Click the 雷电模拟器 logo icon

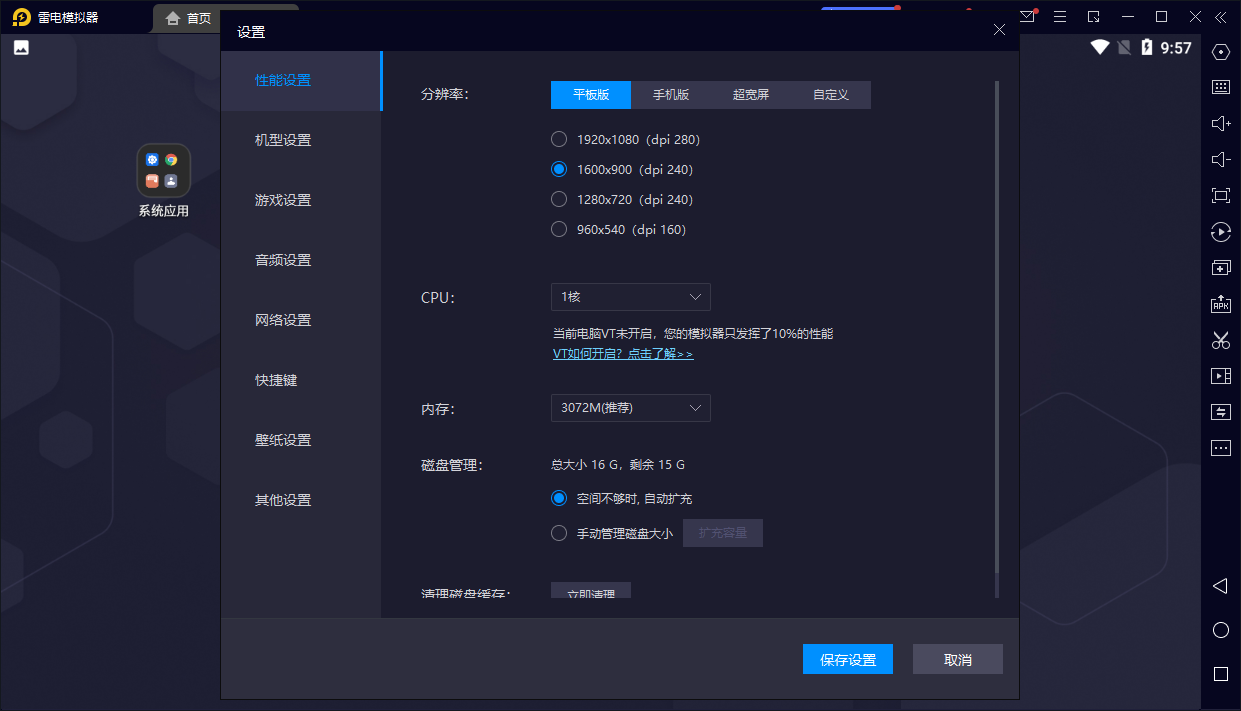coord(21,17)
